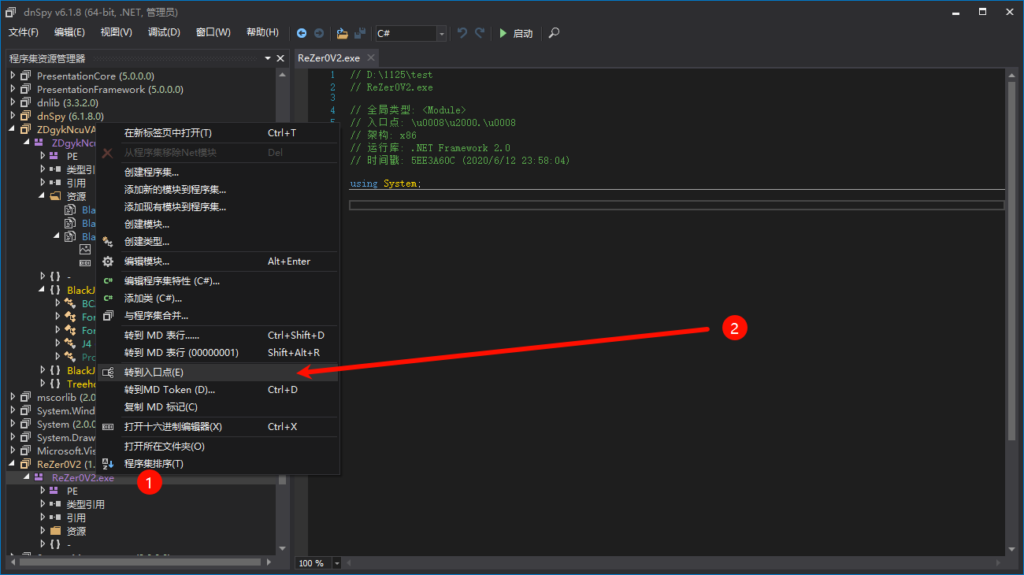Screen dimensions: 1024x575
Task: Expand the PresentationCore (5.0.0.0) node
Action: 12,76
